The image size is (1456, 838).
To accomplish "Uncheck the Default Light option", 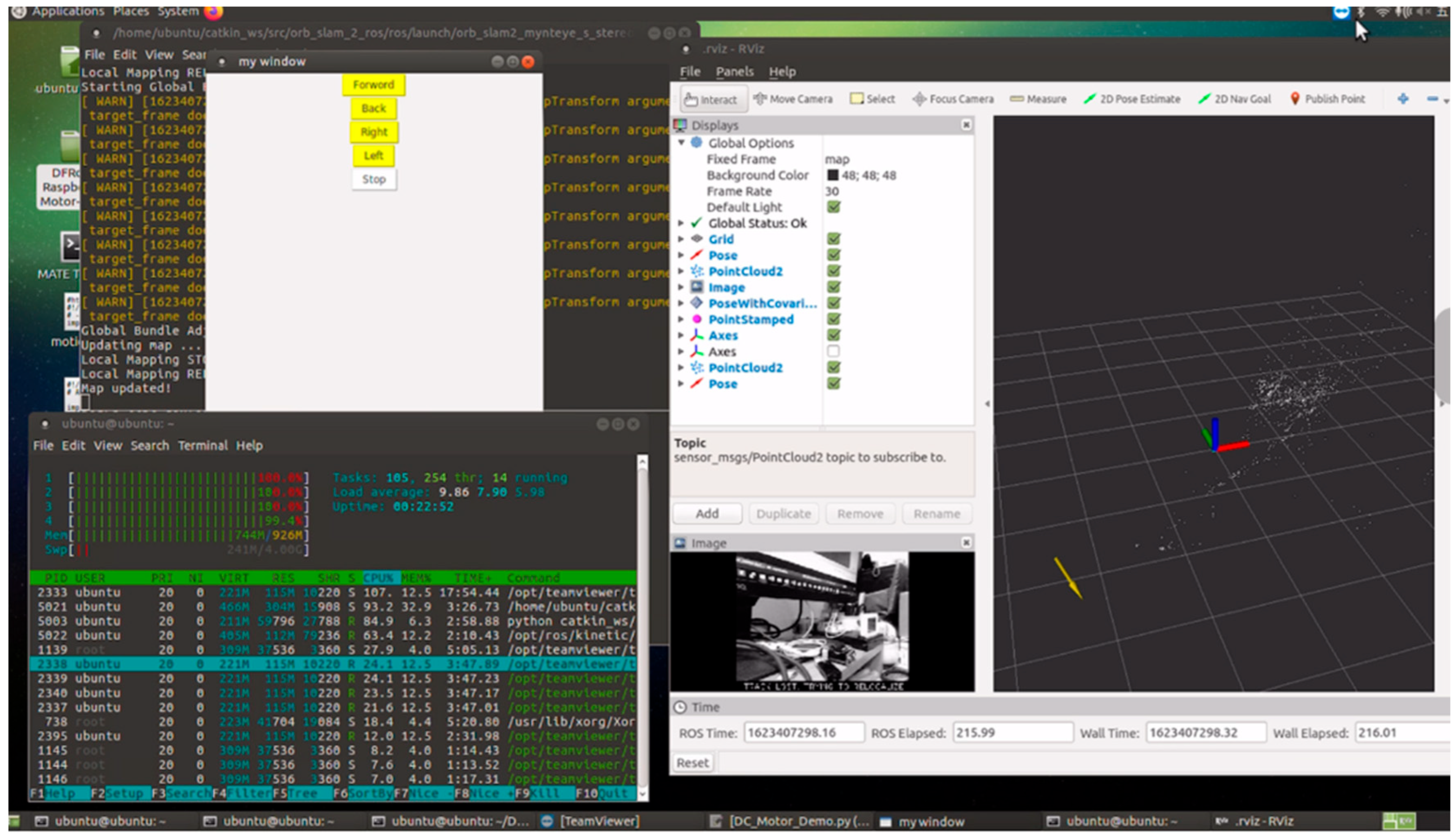I will point(833,207).
